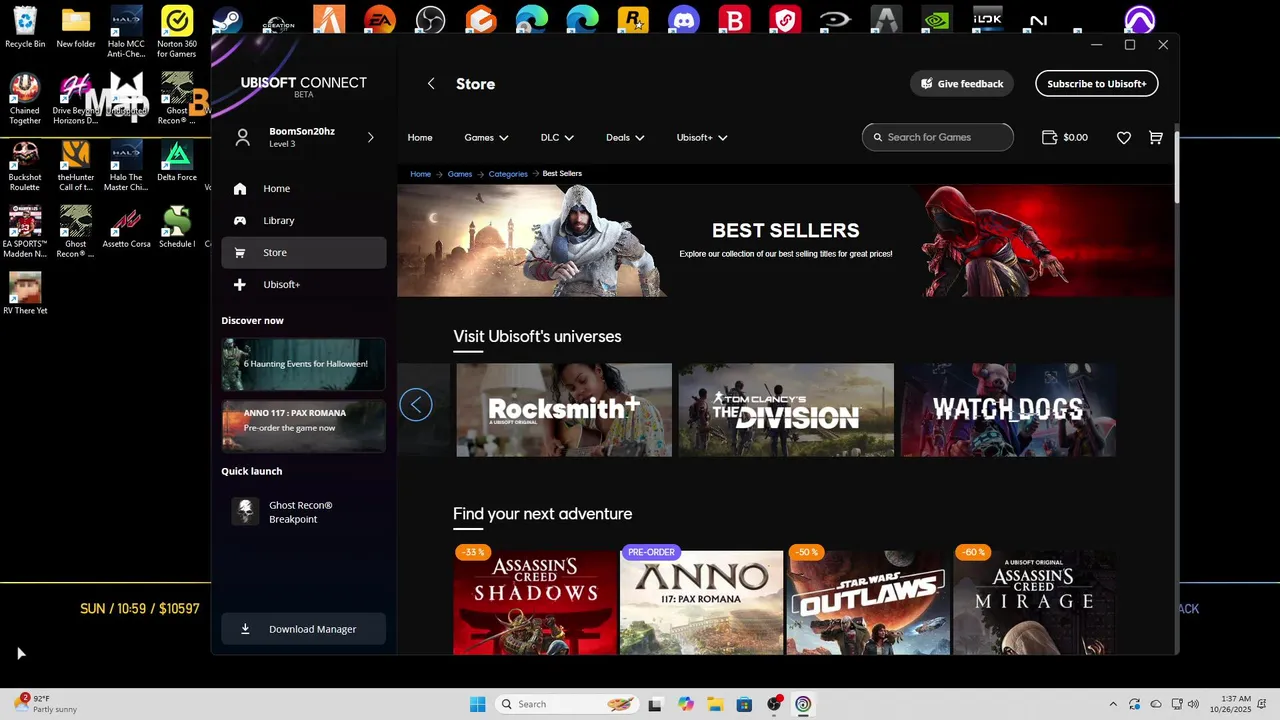The height and width of the screenshot is (720, 1280).
Task: Click Subscribe to Ubisoft+ button
Action: point(1097,84)
